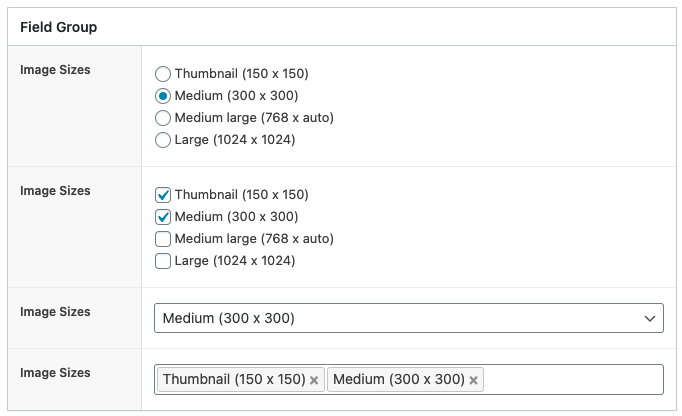This screenshot has height=416, width=682.
Task: Check the Large (1024 x 1024) checkbox
Action: [x=163, y=261]
